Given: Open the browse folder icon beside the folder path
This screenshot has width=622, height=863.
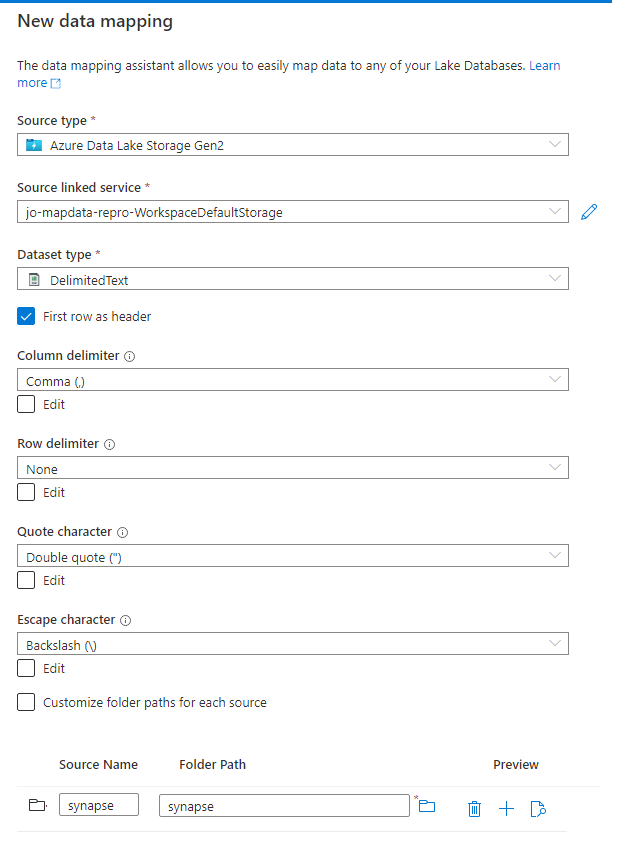Looking at the screenshot, I should pyautogui.click(x=427, y=804).
